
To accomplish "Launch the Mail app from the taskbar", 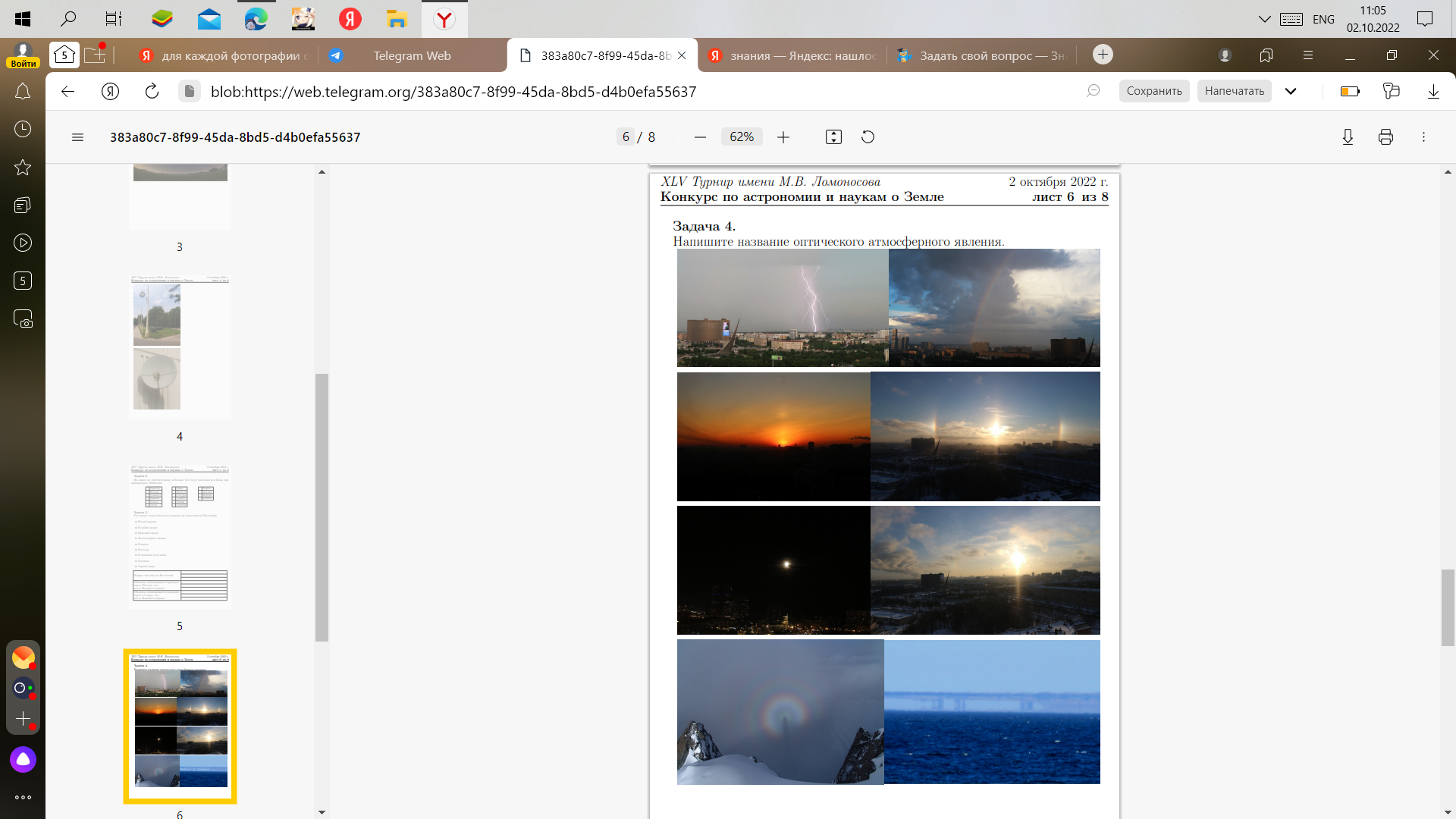I will point(209,19).
